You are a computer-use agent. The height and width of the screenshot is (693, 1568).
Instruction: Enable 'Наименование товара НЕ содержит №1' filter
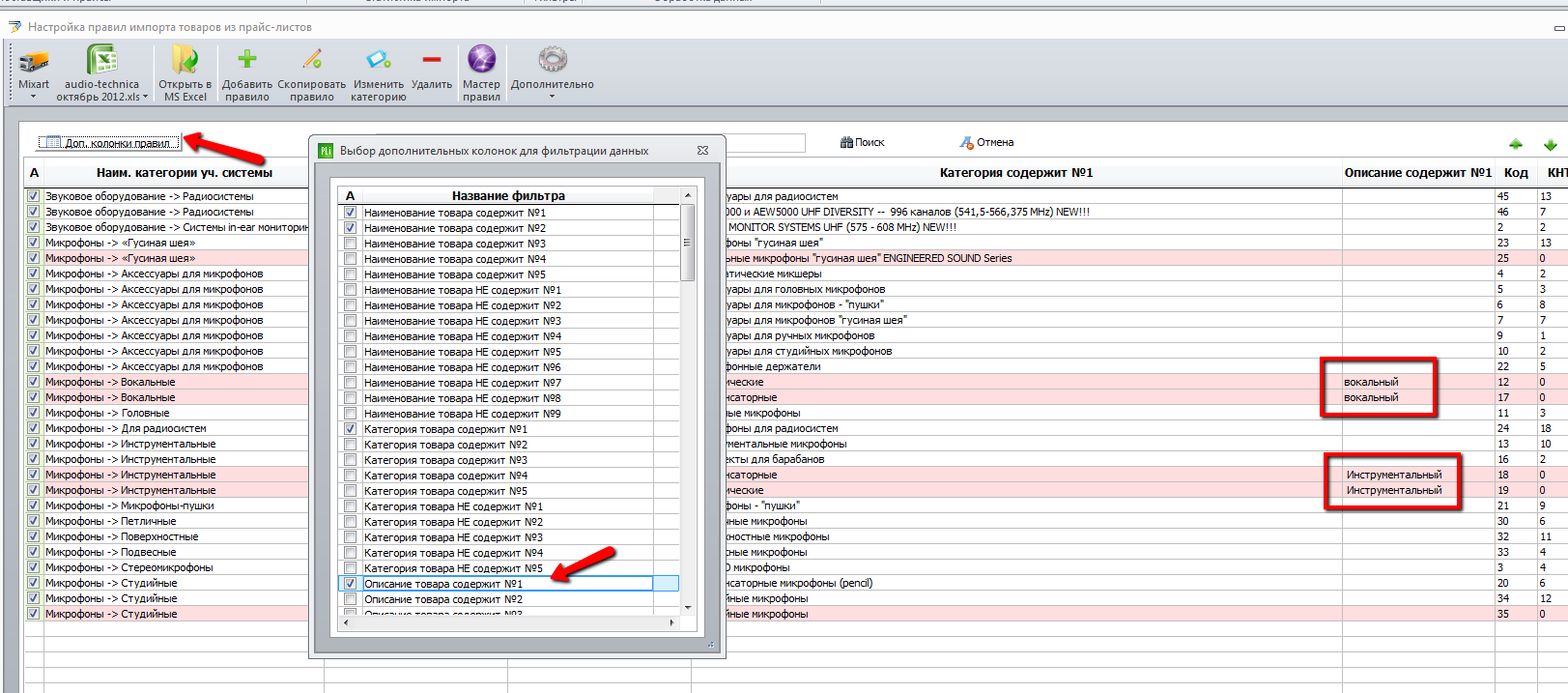(x=350, y=290)
